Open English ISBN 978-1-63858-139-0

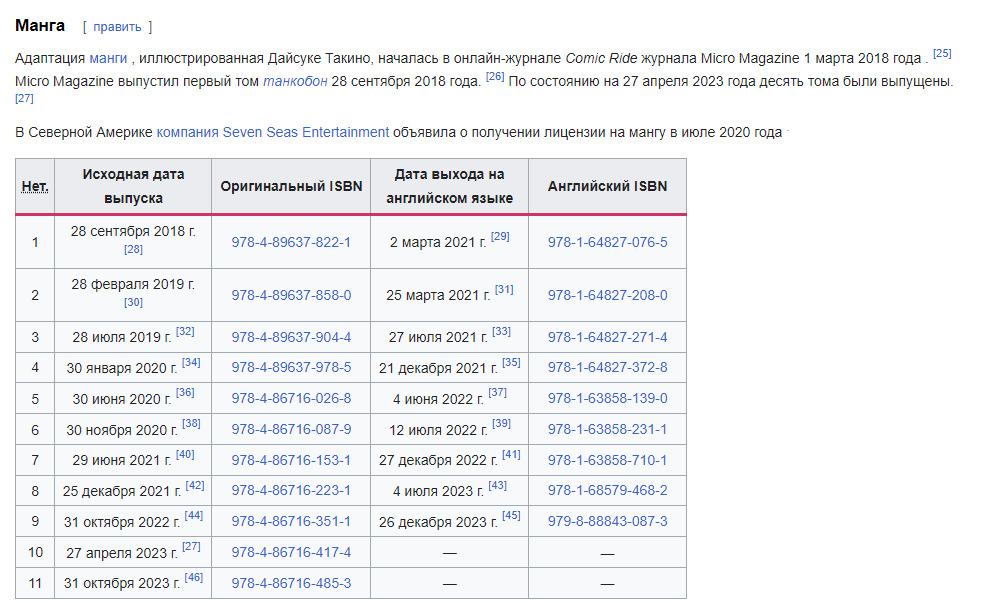tap(607, 398)
